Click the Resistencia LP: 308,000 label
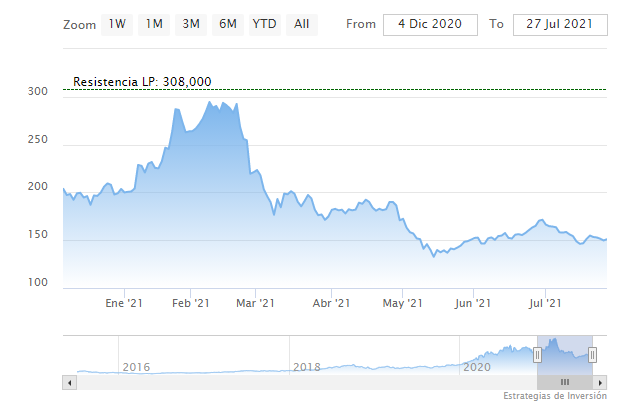The height and width of the screenshot is (410, 618). [x=142, y=82]
